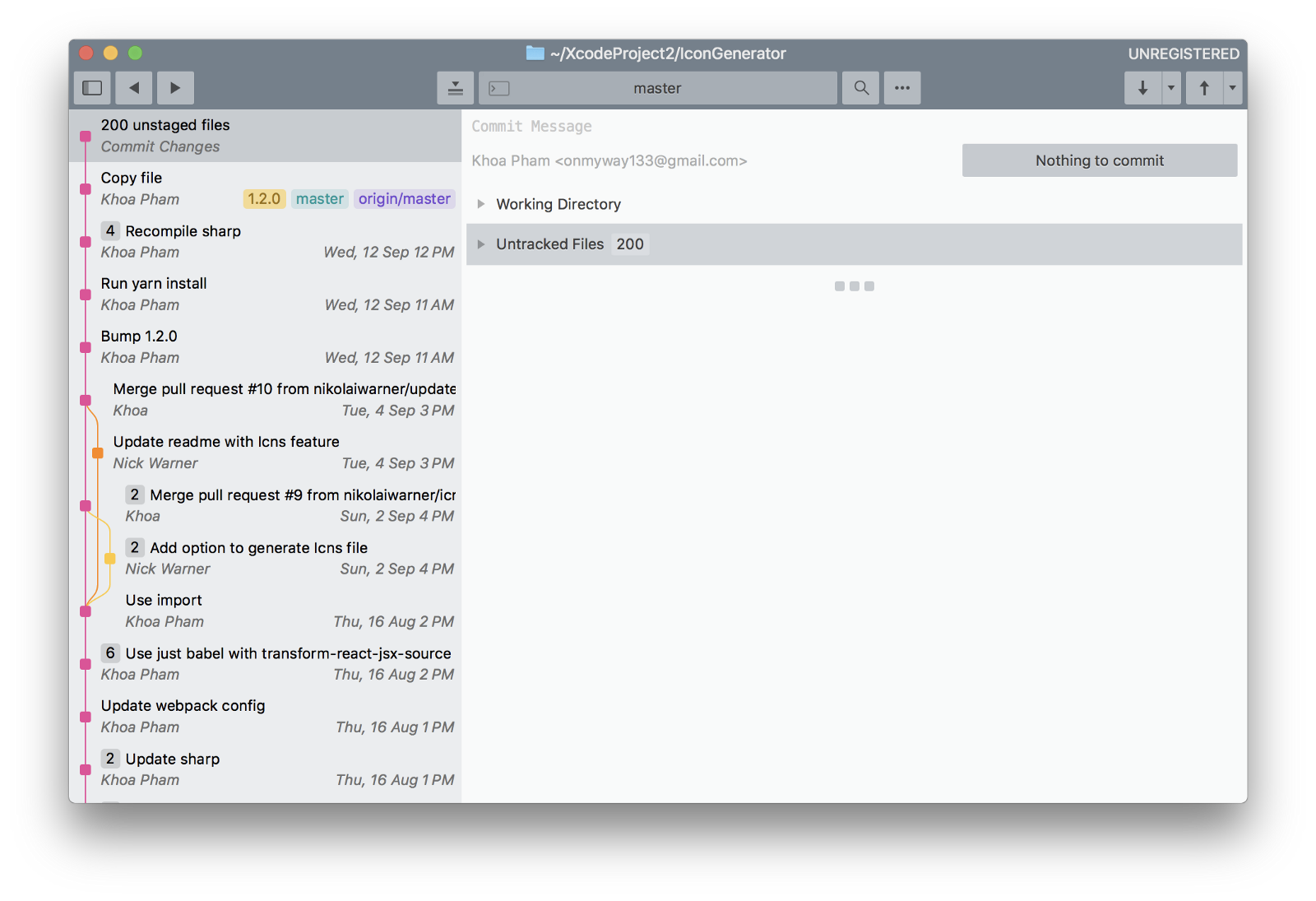
Task: Click the Nothing to commit button
Action: tap(1100, 160)
